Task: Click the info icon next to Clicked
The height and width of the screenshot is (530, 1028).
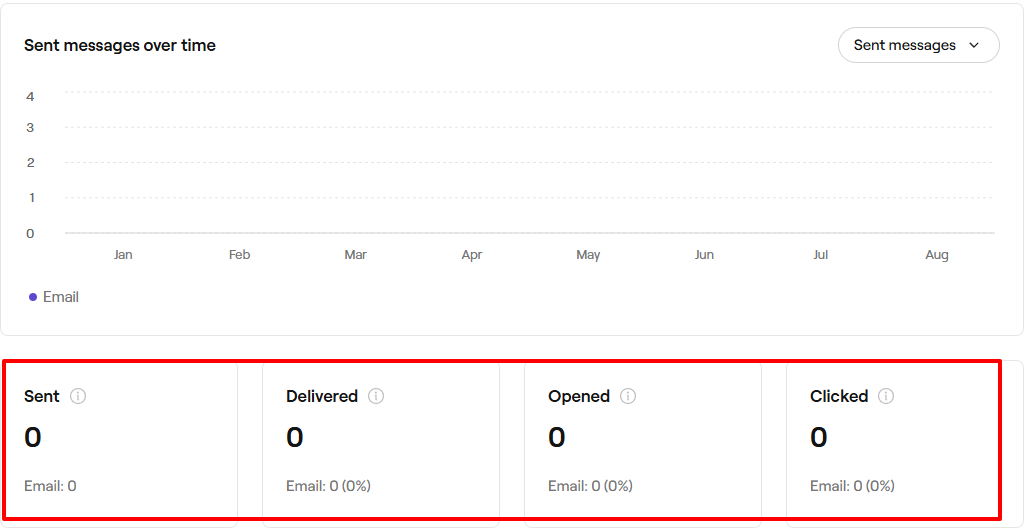Action: 886,396
